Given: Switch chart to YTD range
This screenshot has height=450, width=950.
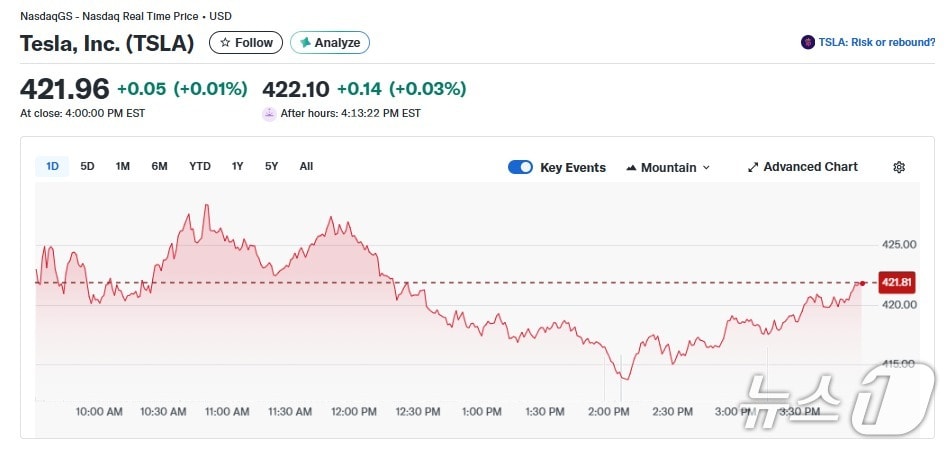Looking at the screenshot, I should pyautogui.click(x=200, y=166).
